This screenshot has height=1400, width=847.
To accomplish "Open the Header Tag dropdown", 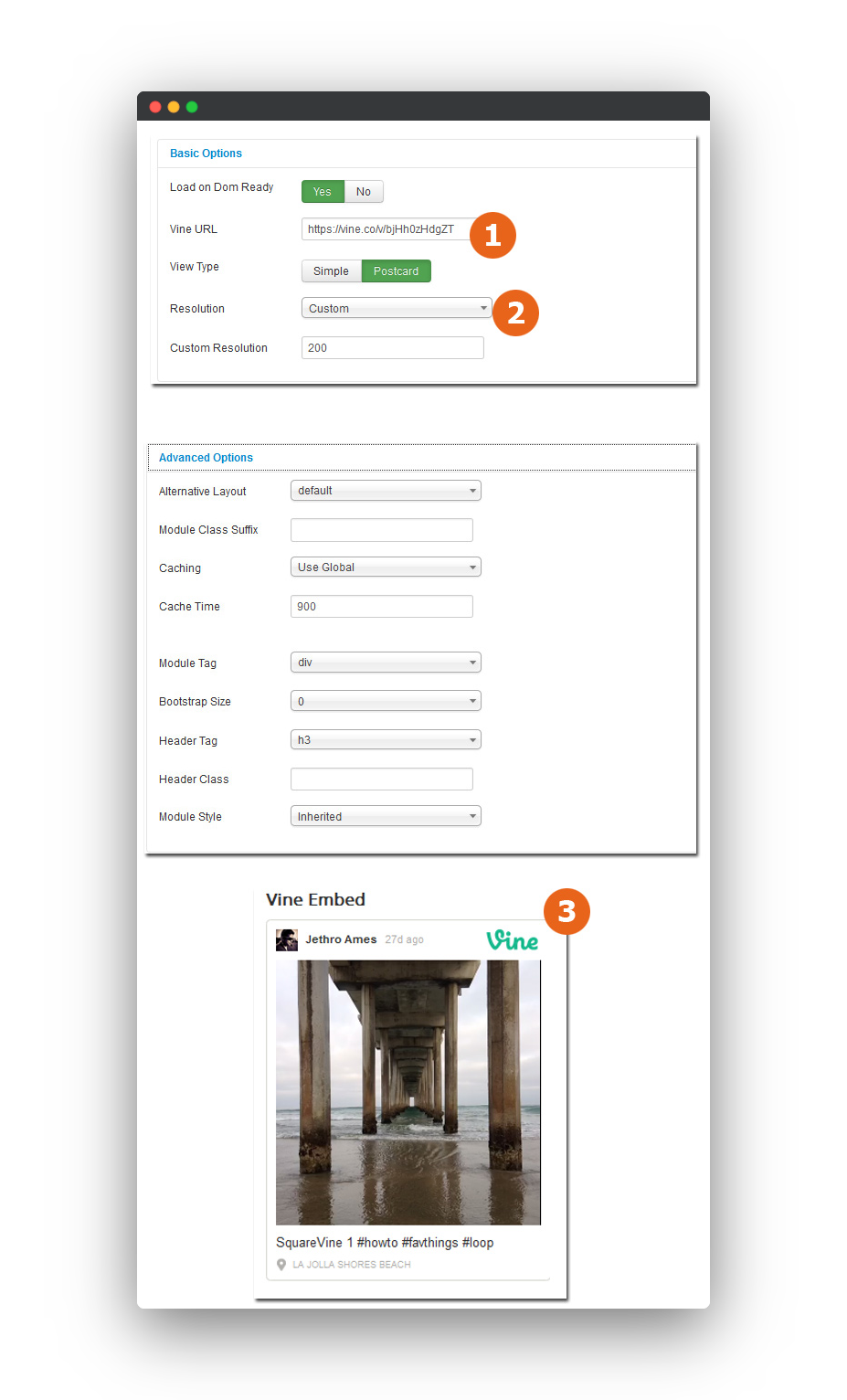I will [x=386, y=739].
